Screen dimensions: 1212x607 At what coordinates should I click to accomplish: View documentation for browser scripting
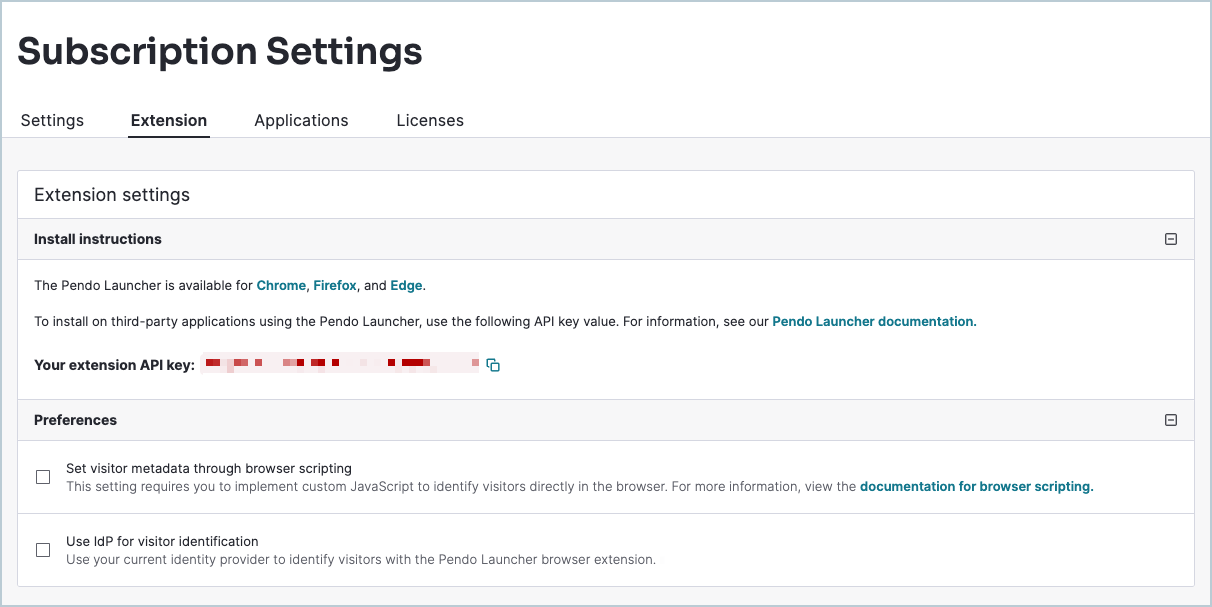[x=976, y=487]
